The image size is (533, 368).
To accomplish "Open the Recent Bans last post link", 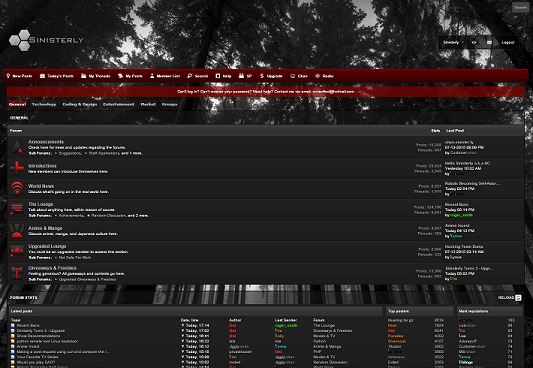I will coord(457,205).
